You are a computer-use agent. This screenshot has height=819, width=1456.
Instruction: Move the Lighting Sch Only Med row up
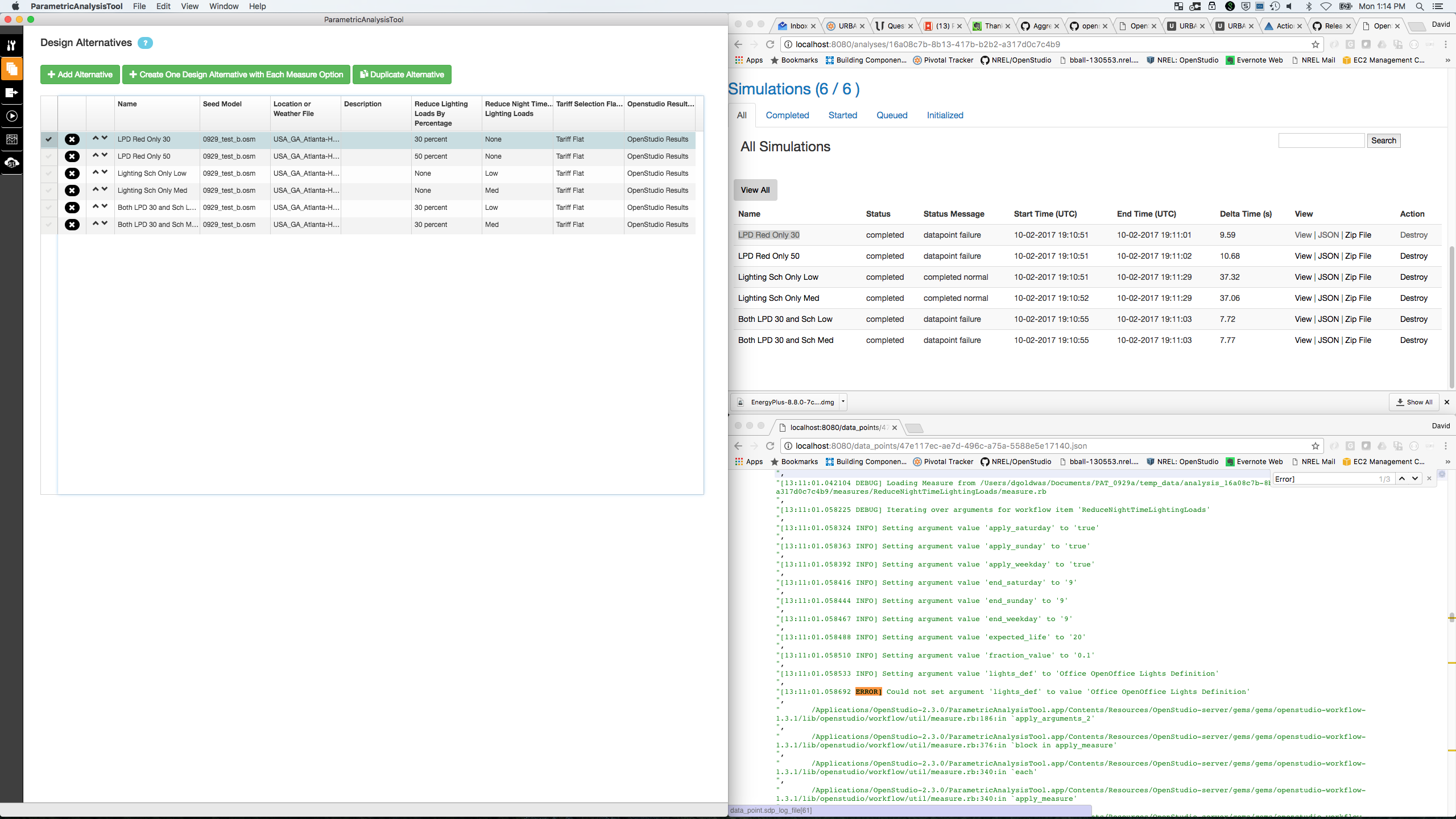[x=96, y=189]
